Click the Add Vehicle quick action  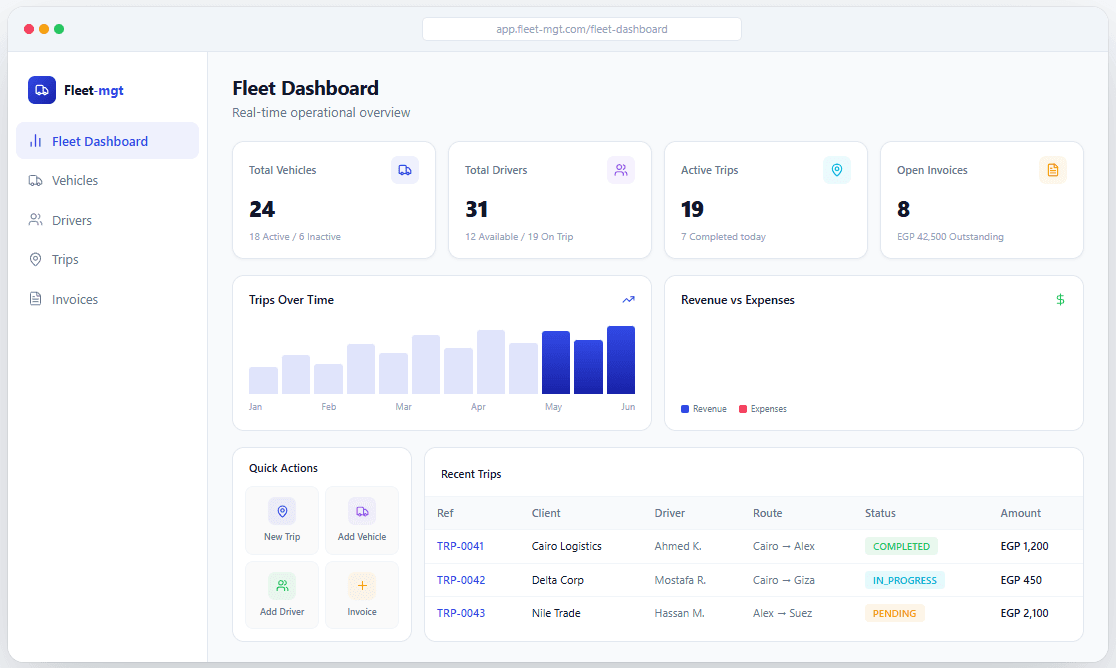[x=362, y=521]
